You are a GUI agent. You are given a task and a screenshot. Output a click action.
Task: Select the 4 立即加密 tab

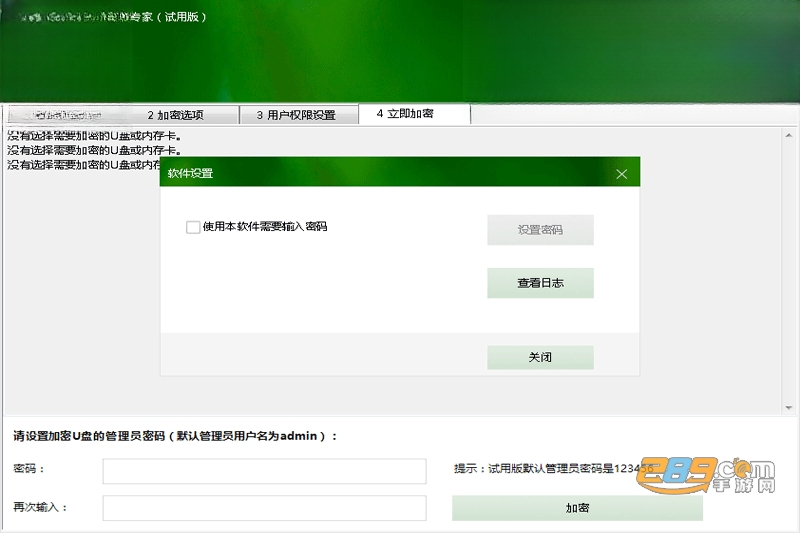coord(414,114)
